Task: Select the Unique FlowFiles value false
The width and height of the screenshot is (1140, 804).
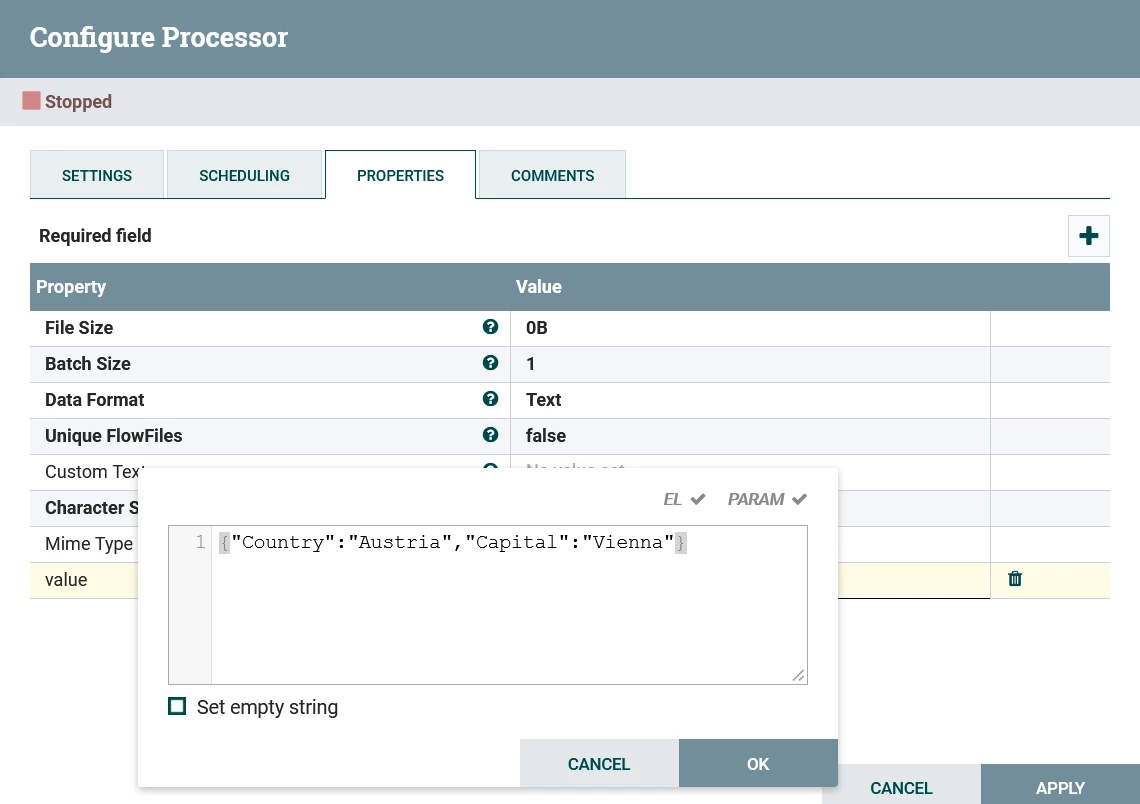Action: [x=546, y=435]
